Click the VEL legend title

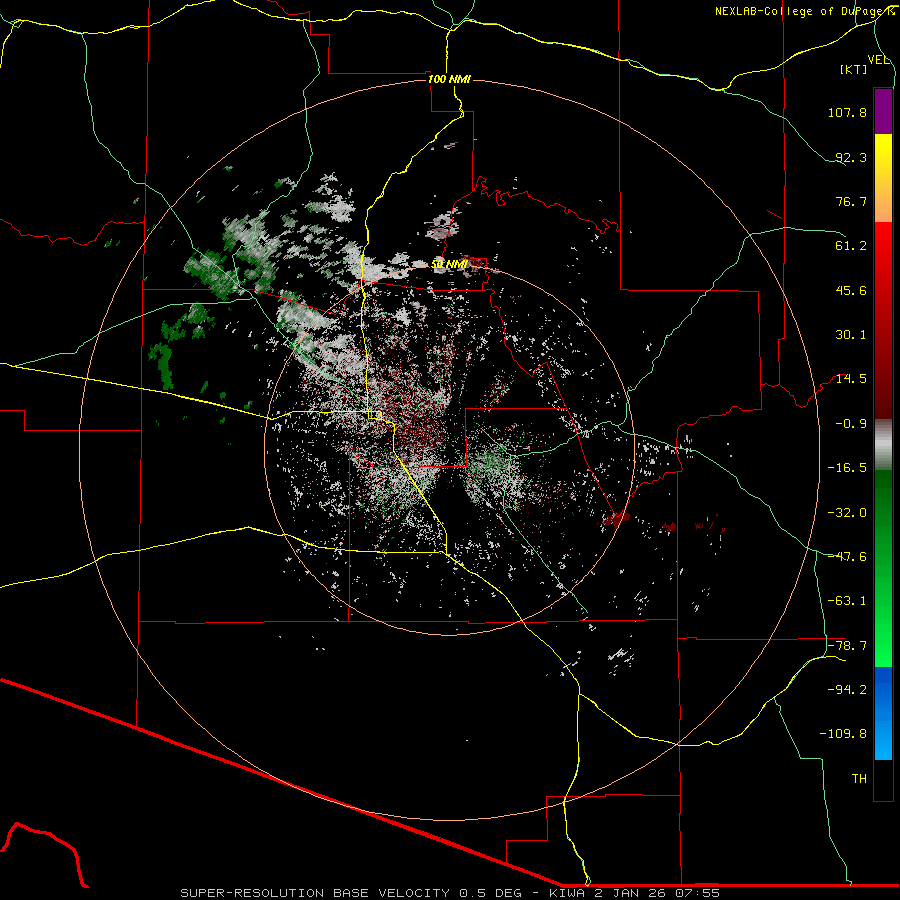point(878,60)
